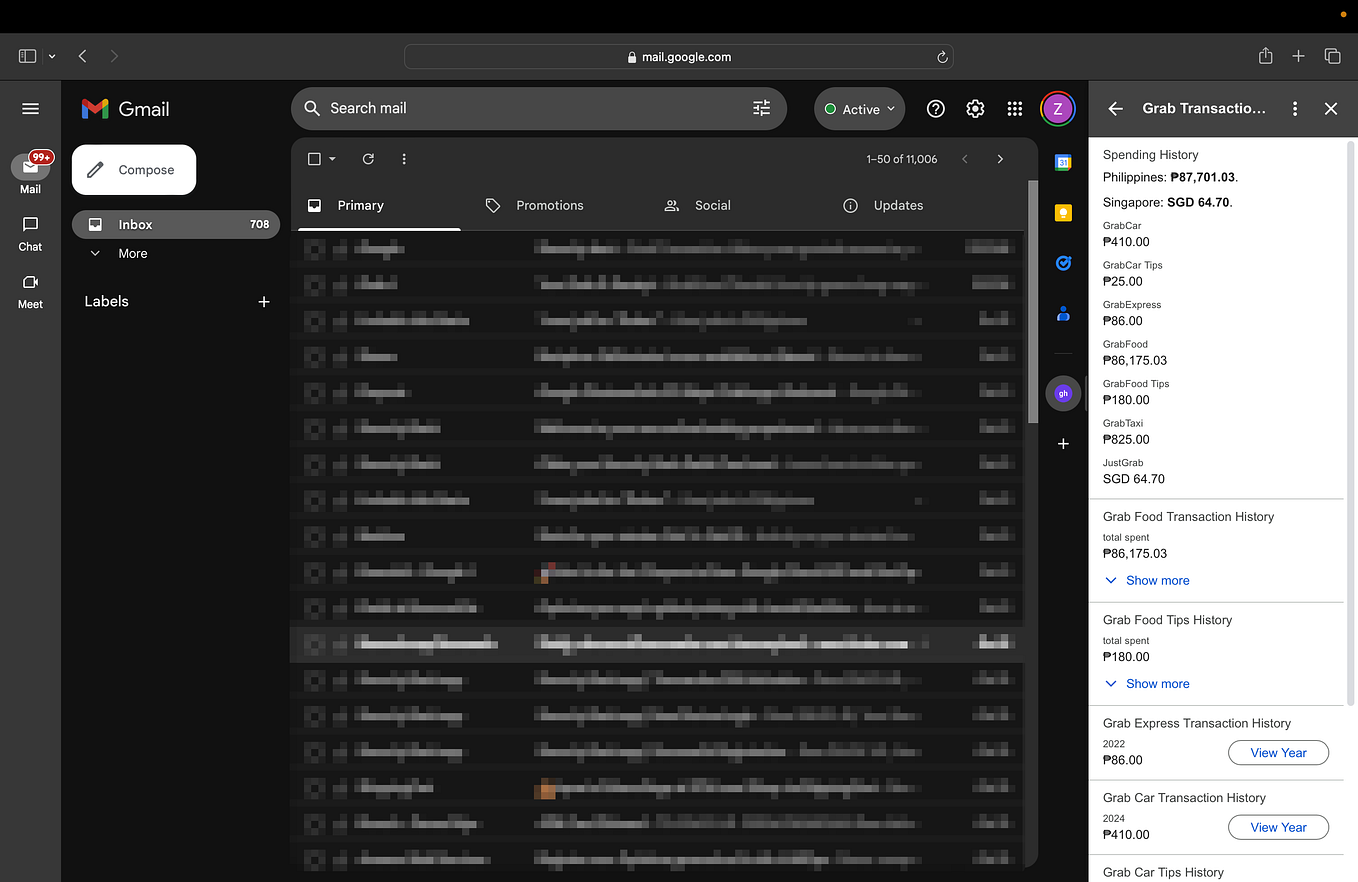Open a new Safari tab

coord(1298,57)
